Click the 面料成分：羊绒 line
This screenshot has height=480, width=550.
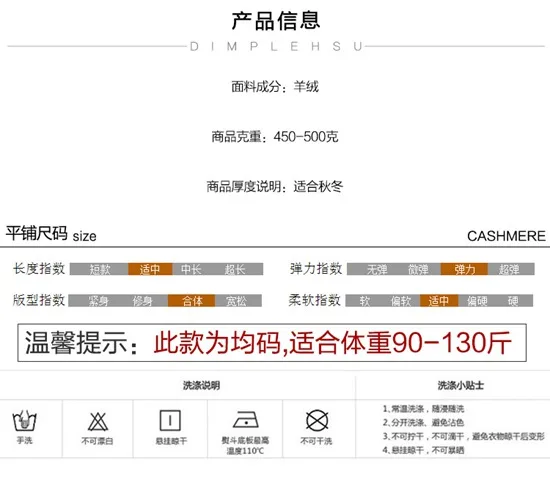[275, 86]
